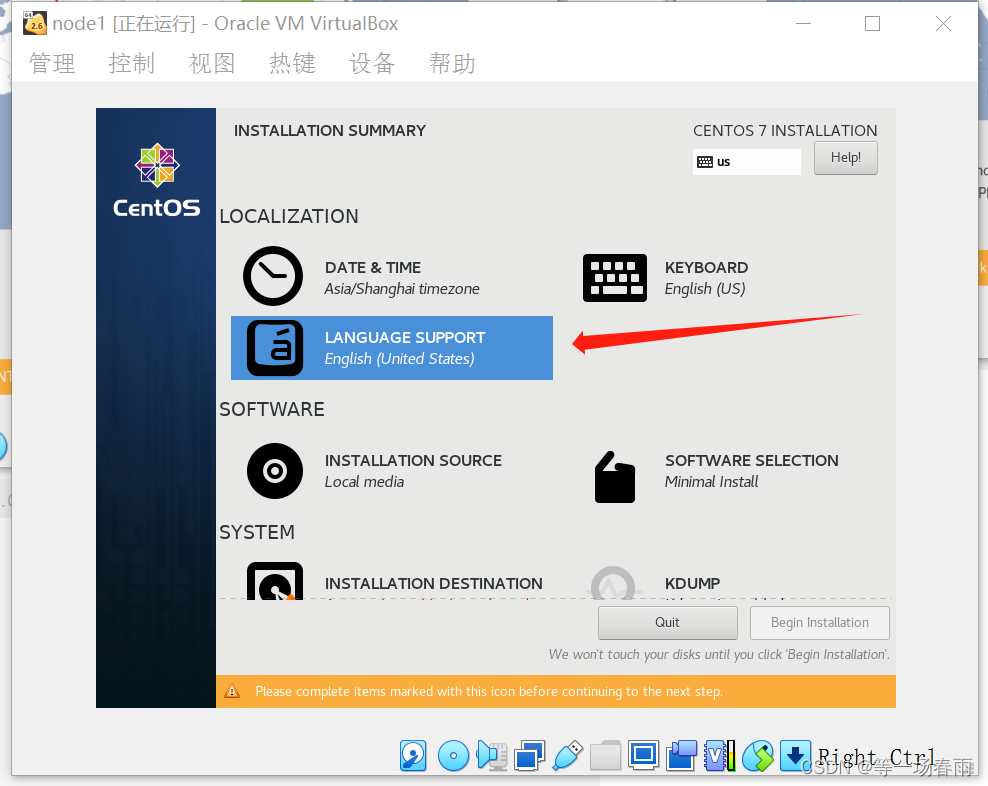Click 'Right Ctrl' host key text

click(x=876, y=756)
